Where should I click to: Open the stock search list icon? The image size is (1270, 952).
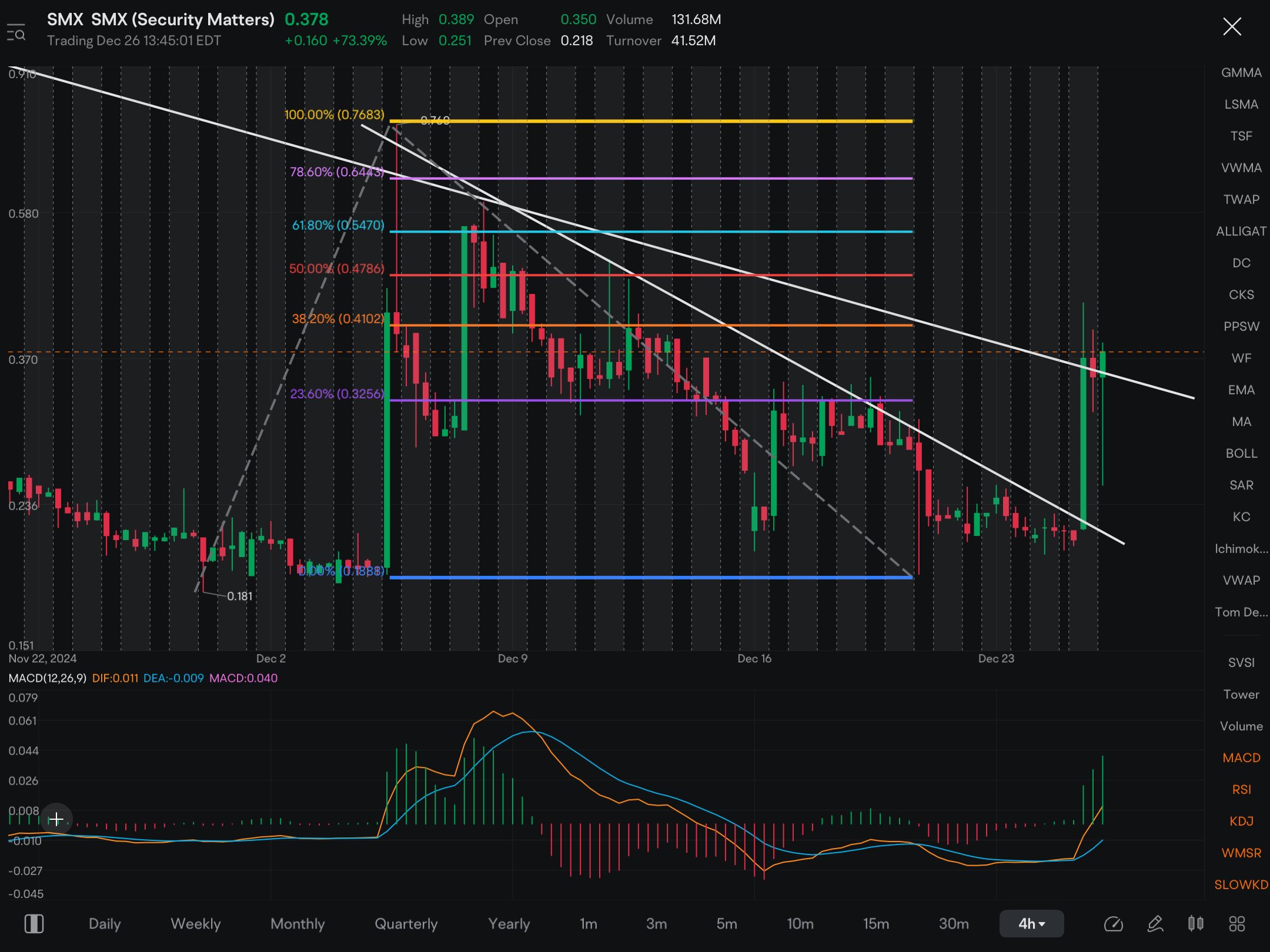pos(16,32)
